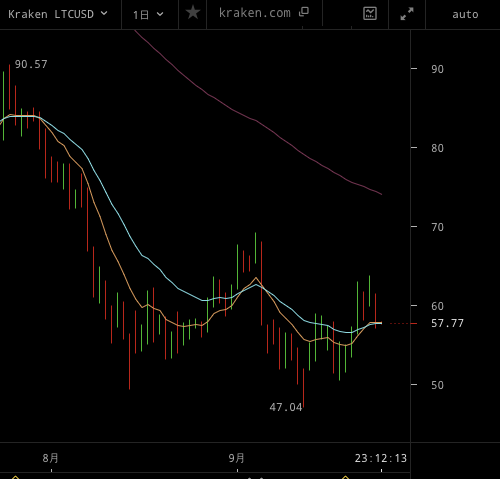
Task: Click the current price label 57.77
Action: tap(447, 323)
